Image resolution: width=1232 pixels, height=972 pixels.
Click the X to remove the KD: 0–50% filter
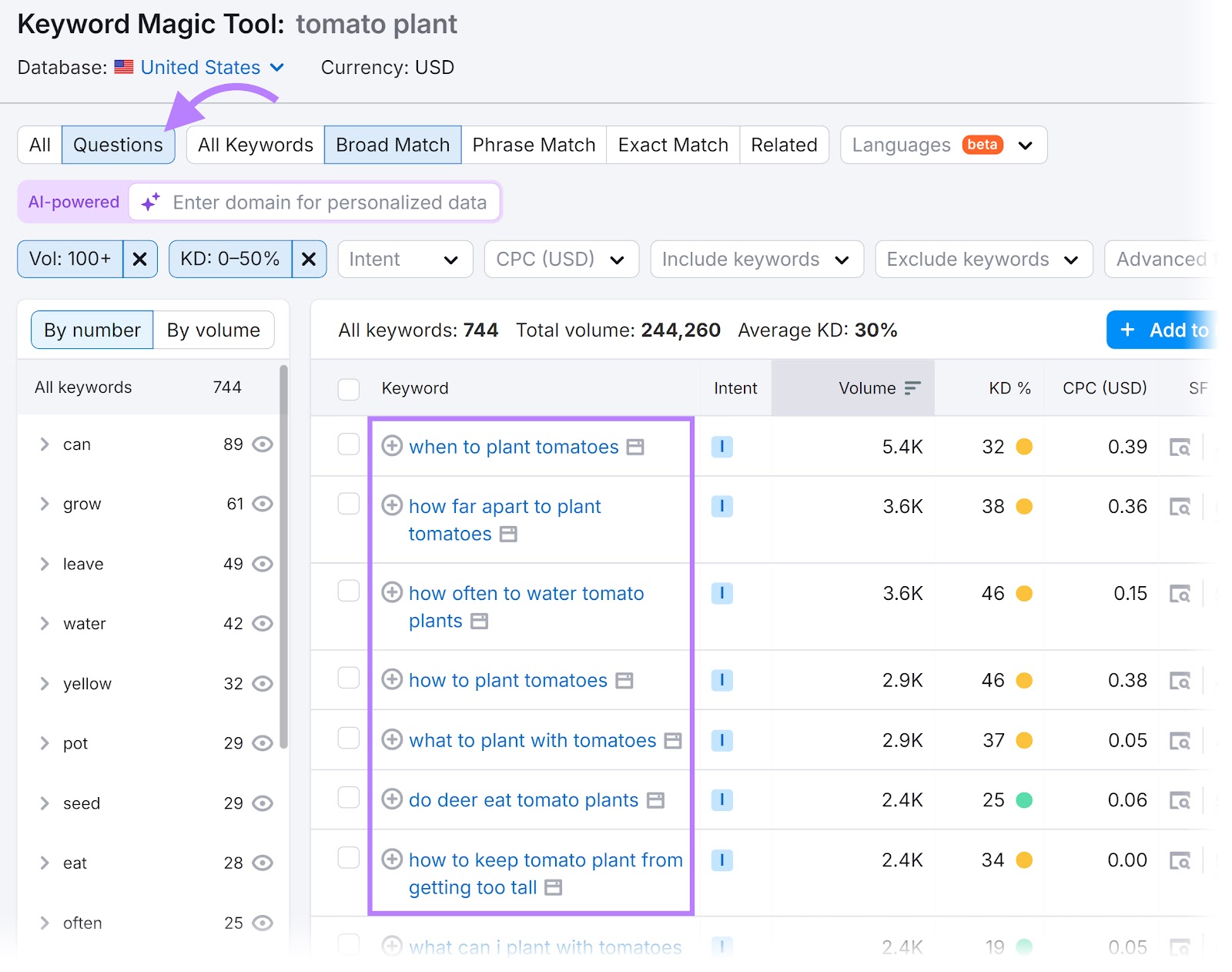[308, 259]
